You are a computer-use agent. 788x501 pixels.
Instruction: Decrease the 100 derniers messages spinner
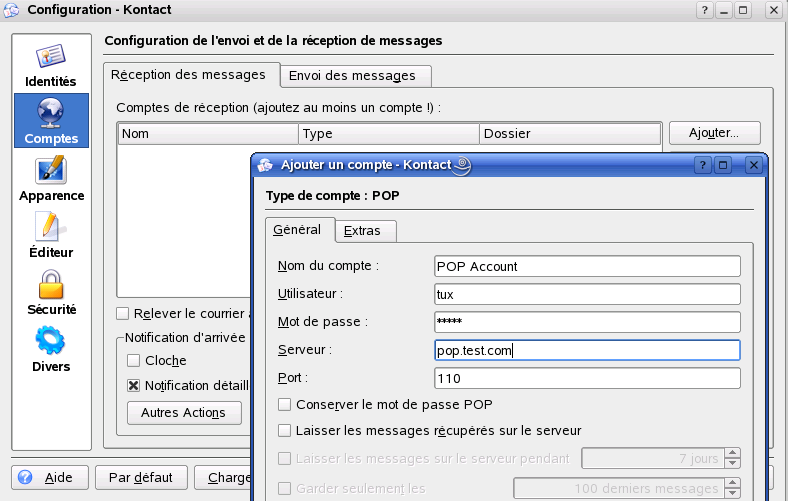point(732,493)
